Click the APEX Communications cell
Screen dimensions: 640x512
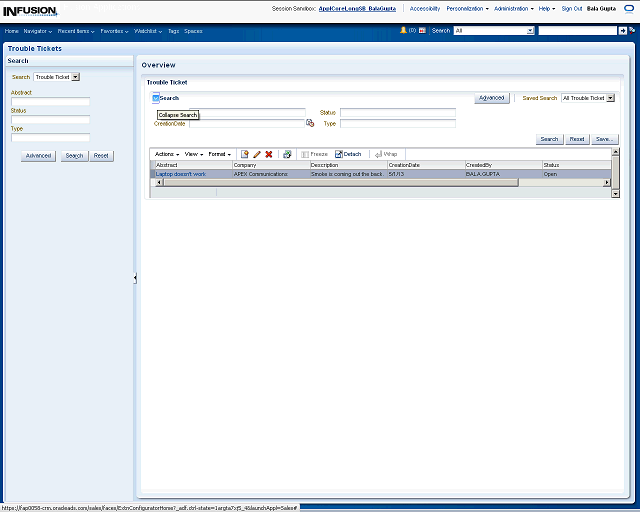coord(271,174)
